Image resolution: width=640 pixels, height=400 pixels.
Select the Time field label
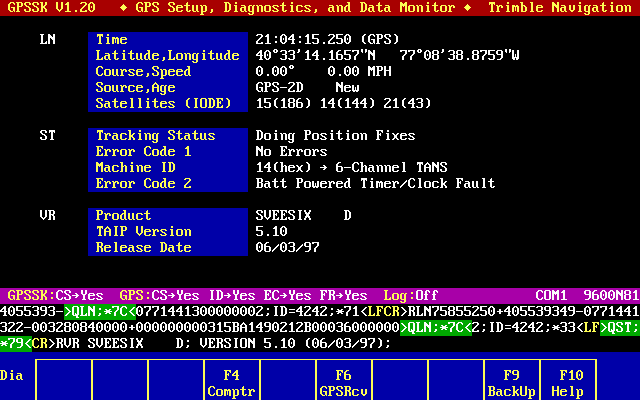[111, 40]
